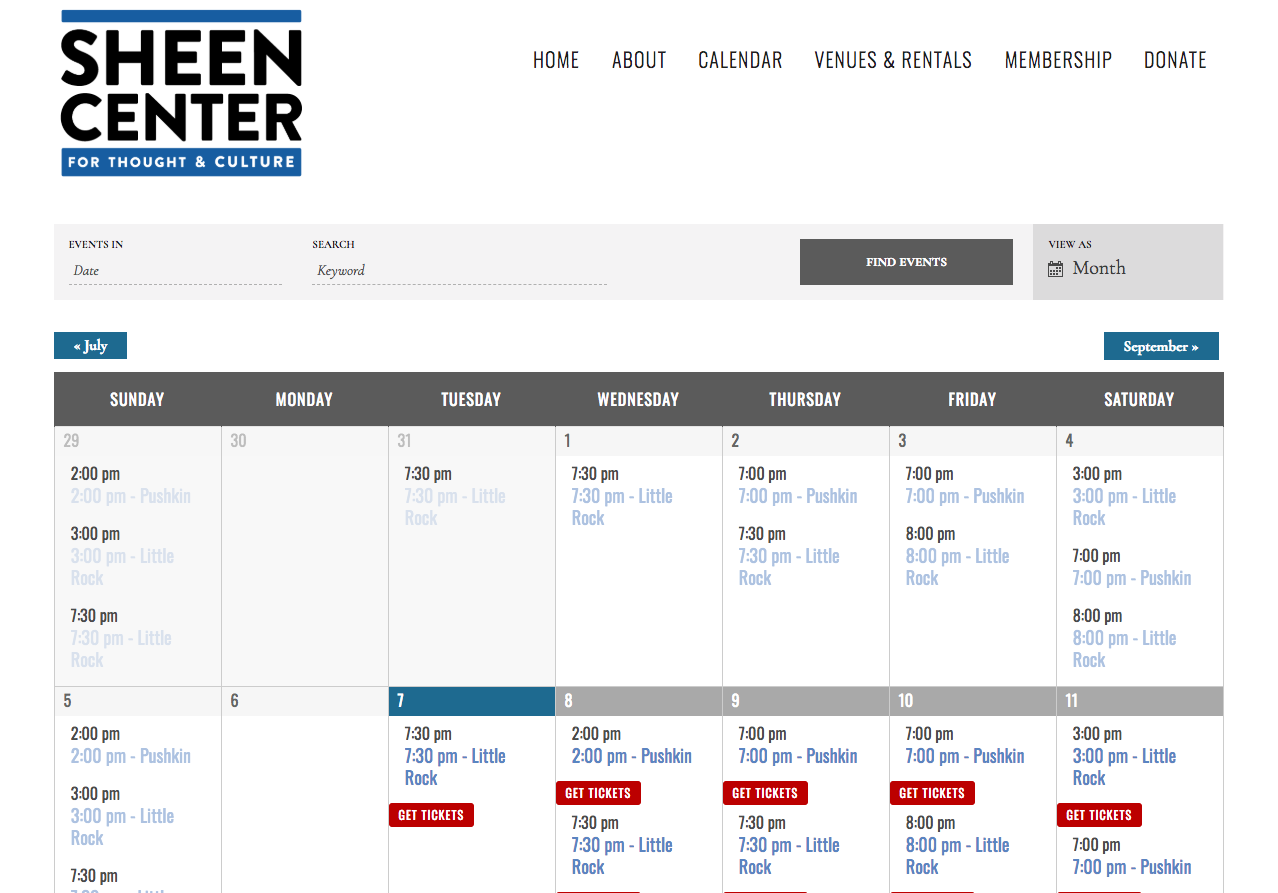Open the Home menu item
This screenshot has width=1278, height=893.
click(x=555, y=60)
